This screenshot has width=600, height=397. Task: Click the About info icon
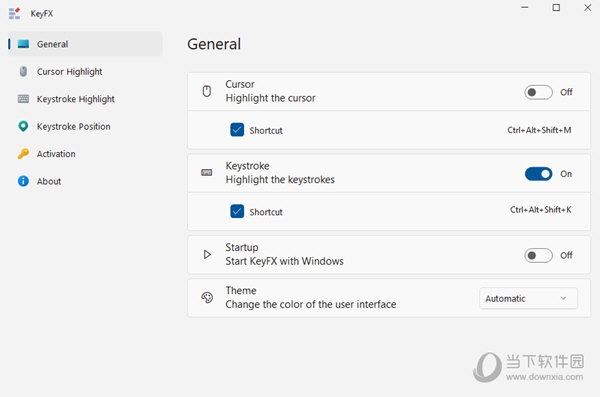click(x=23, y=181)
